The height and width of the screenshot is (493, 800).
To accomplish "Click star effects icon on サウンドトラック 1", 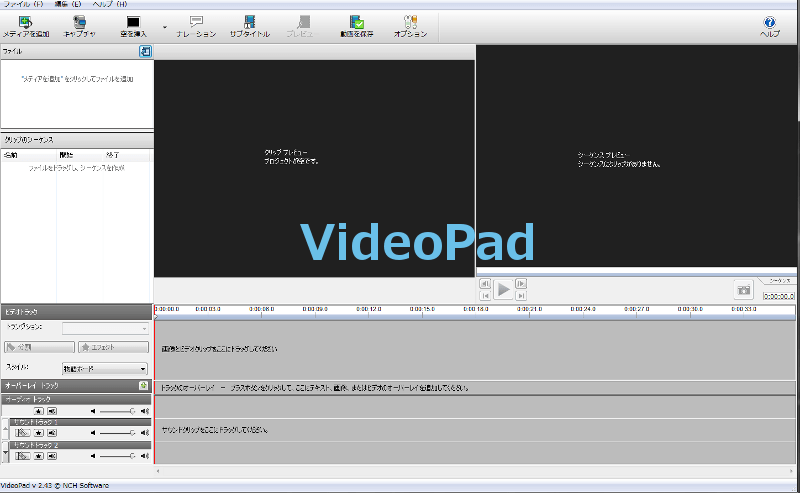I will point(39,433).
